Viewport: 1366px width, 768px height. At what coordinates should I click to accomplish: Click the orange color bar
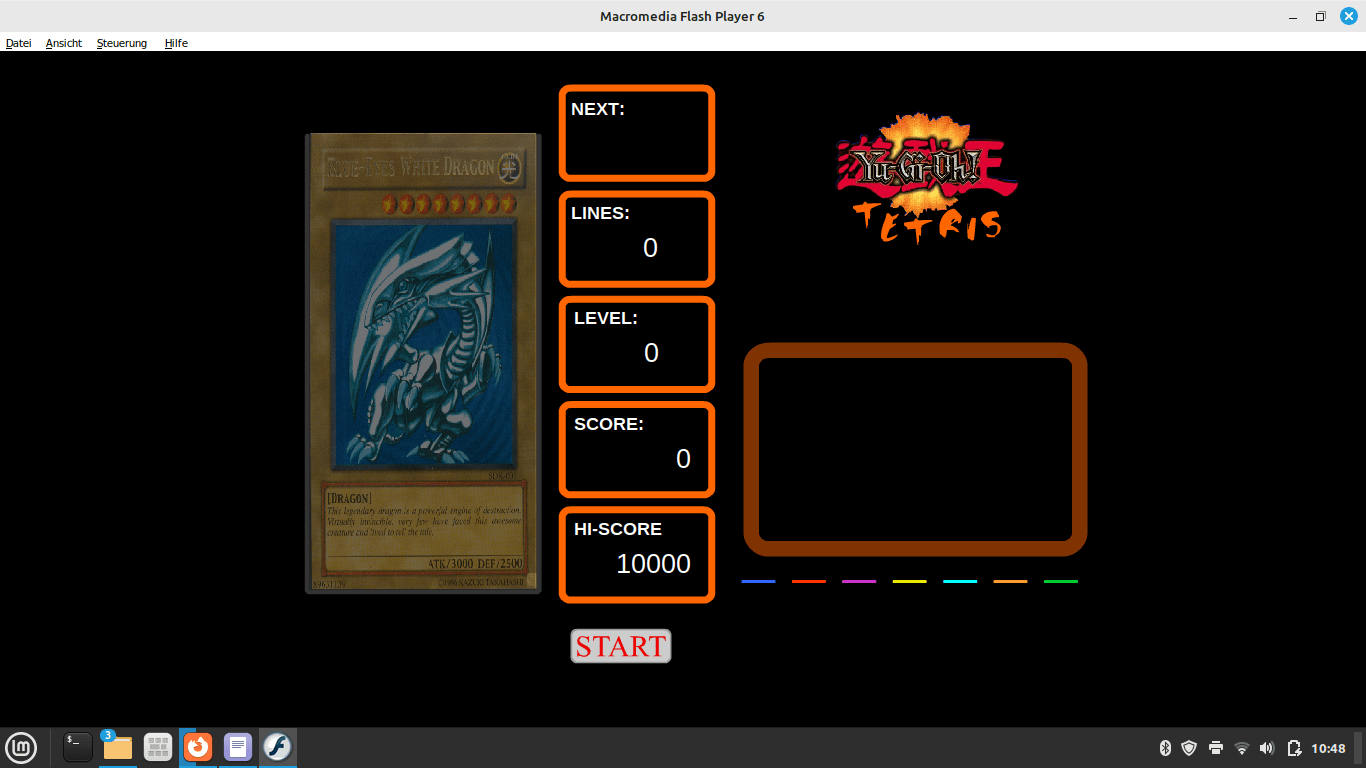pyautogui.click(x=1010, y=581)
